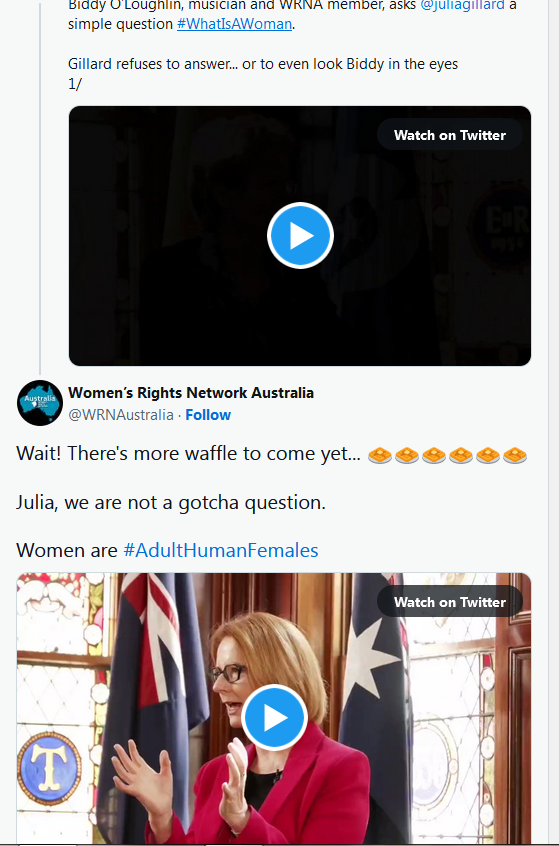
Task: Open the tweet text 'Wait! There's more waffle'
Action: (188, 454)
